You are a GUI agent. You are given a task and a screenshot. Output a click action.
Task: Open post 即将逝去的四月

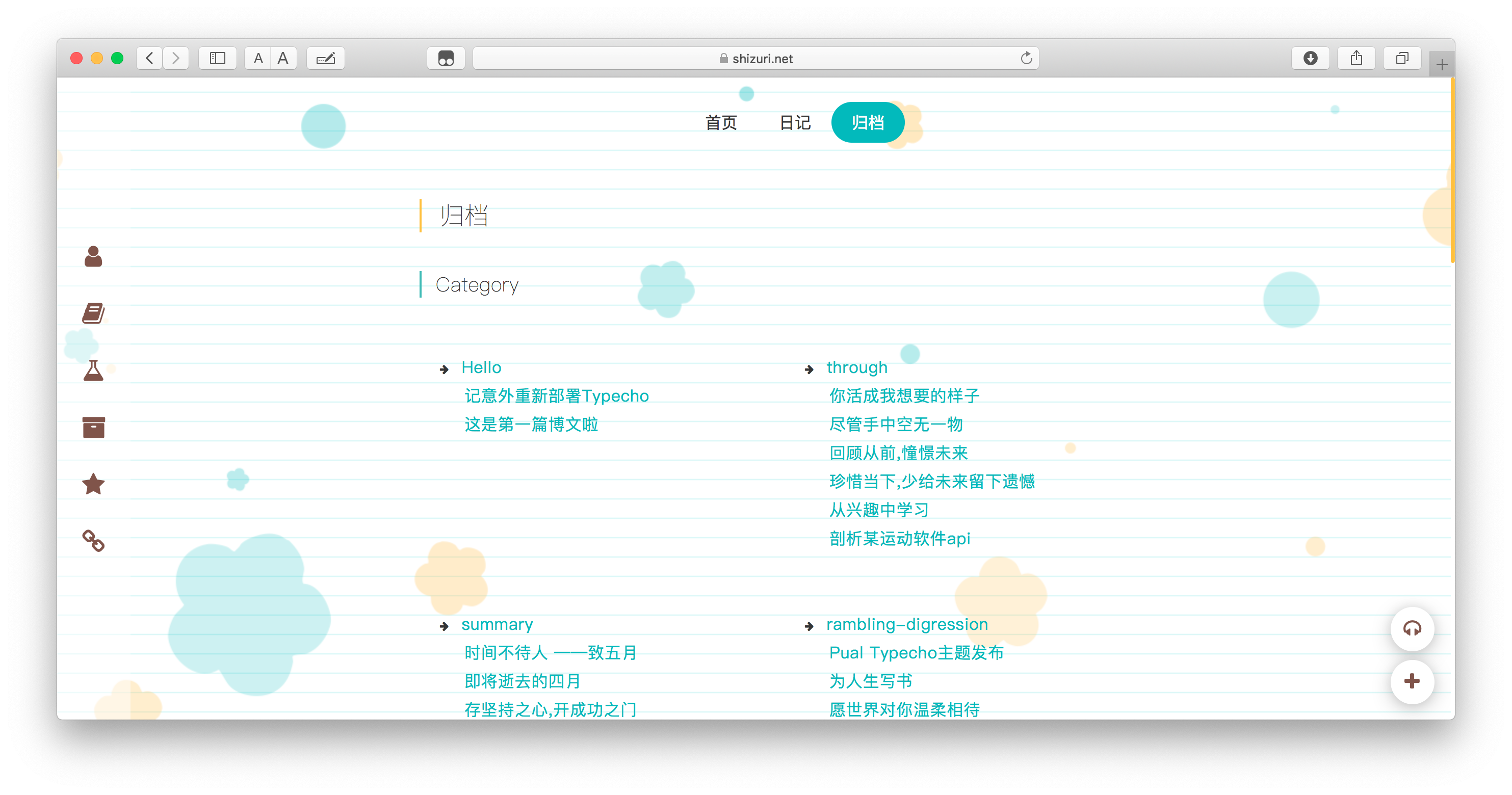[523, 681]
